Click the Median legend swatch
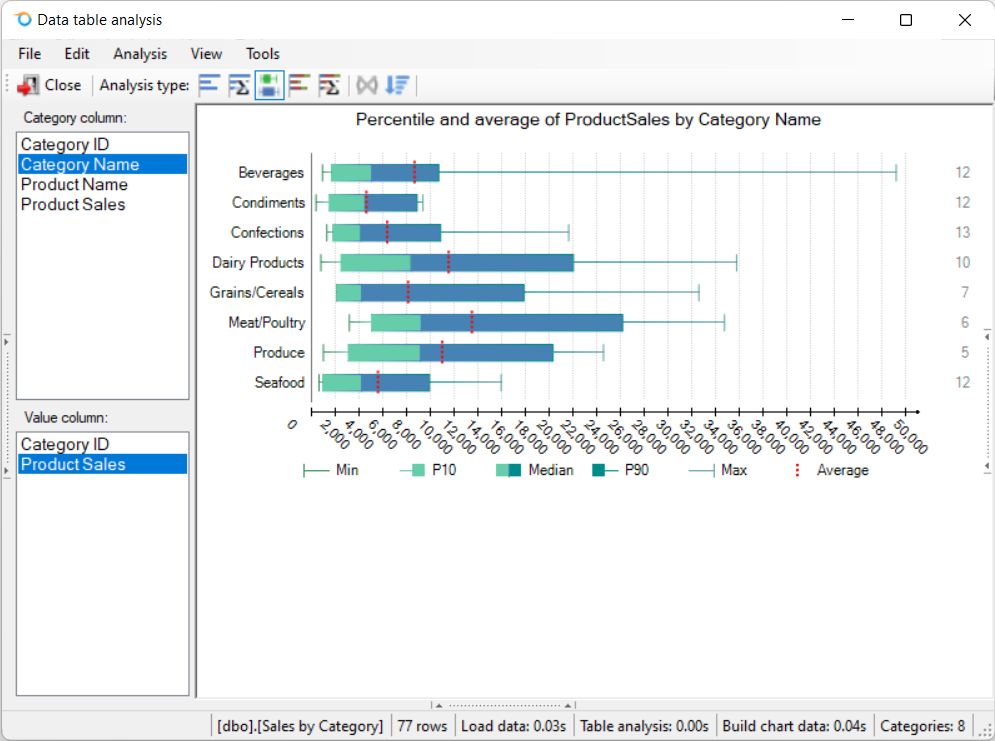Screen dimensions: 995x741 pos(509,470)
